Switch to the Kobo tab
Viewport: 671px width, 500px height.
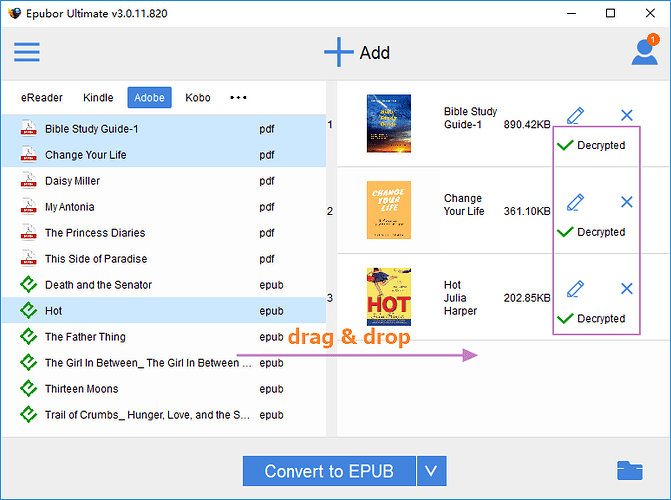click(198, 98)
